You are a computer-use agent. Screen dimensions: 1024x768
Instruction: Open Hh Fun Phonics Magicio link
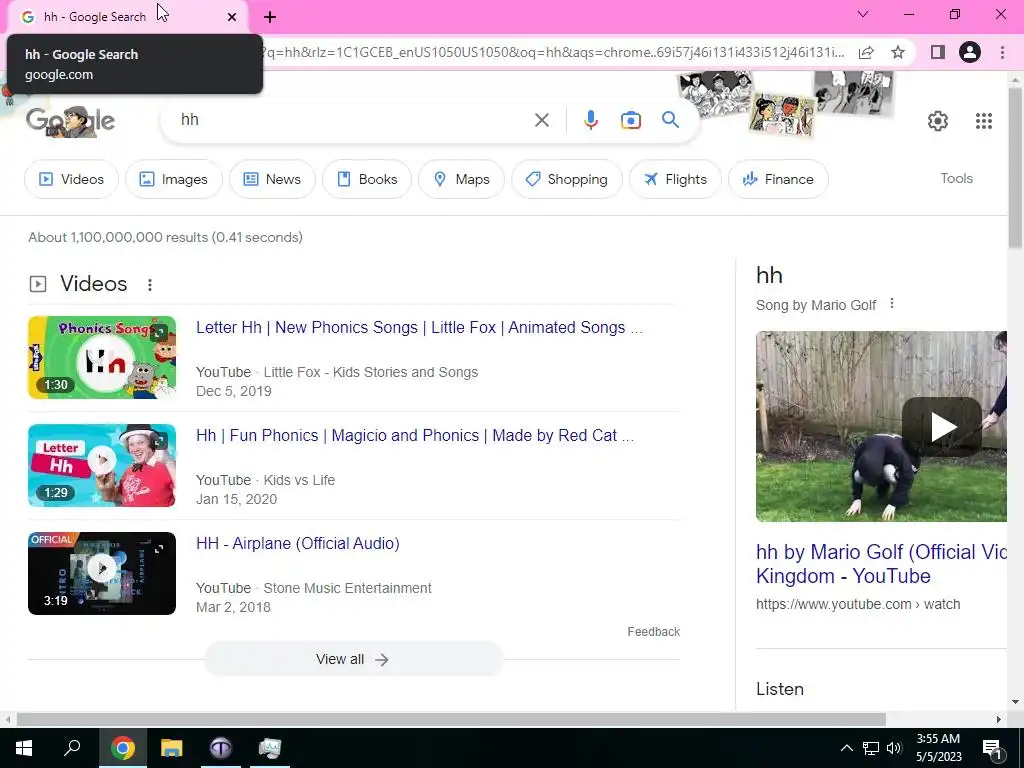pos(415,436)
